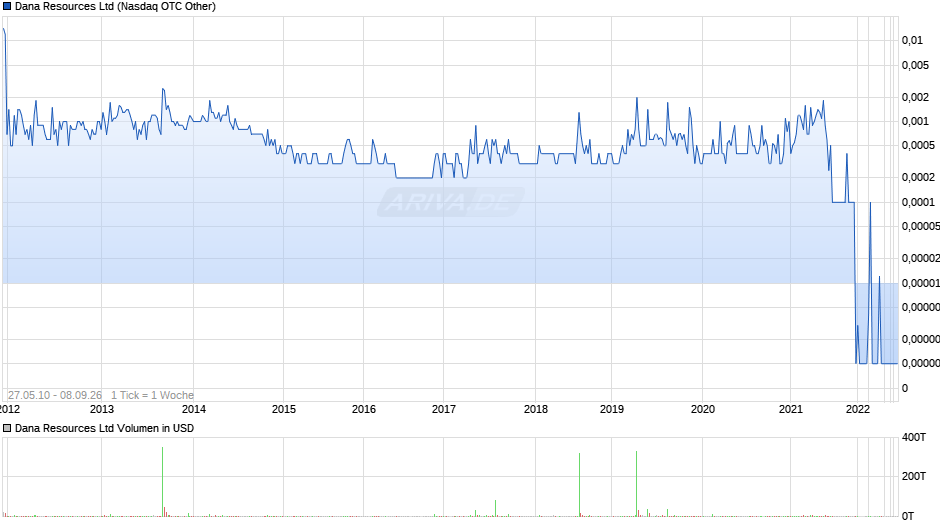940x526 pixels.
Task: Click the 2018 year label on the x-axis
Action: tap(535, 409)
